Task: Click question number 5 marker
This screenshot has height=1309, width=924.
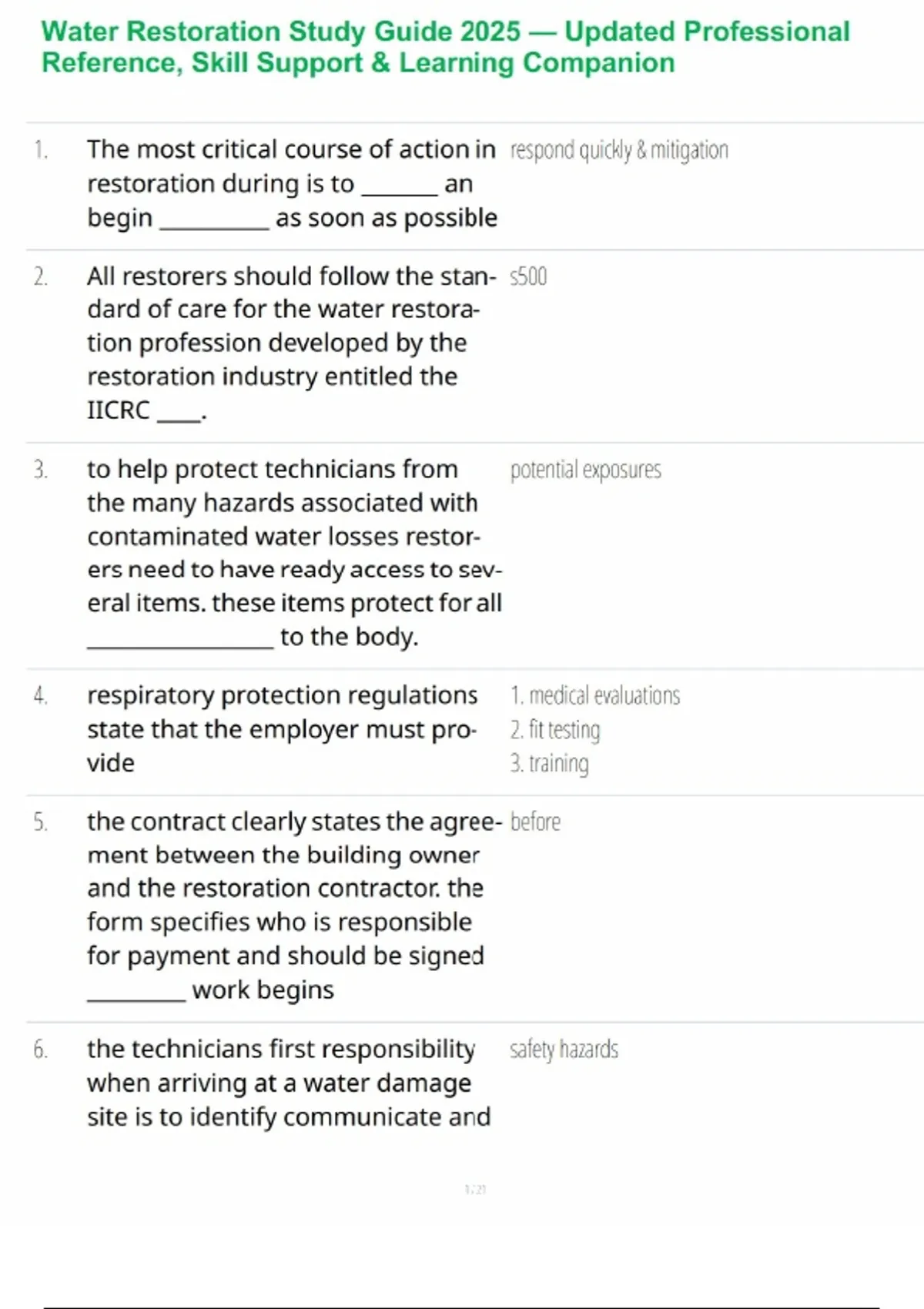Action: 41,822
